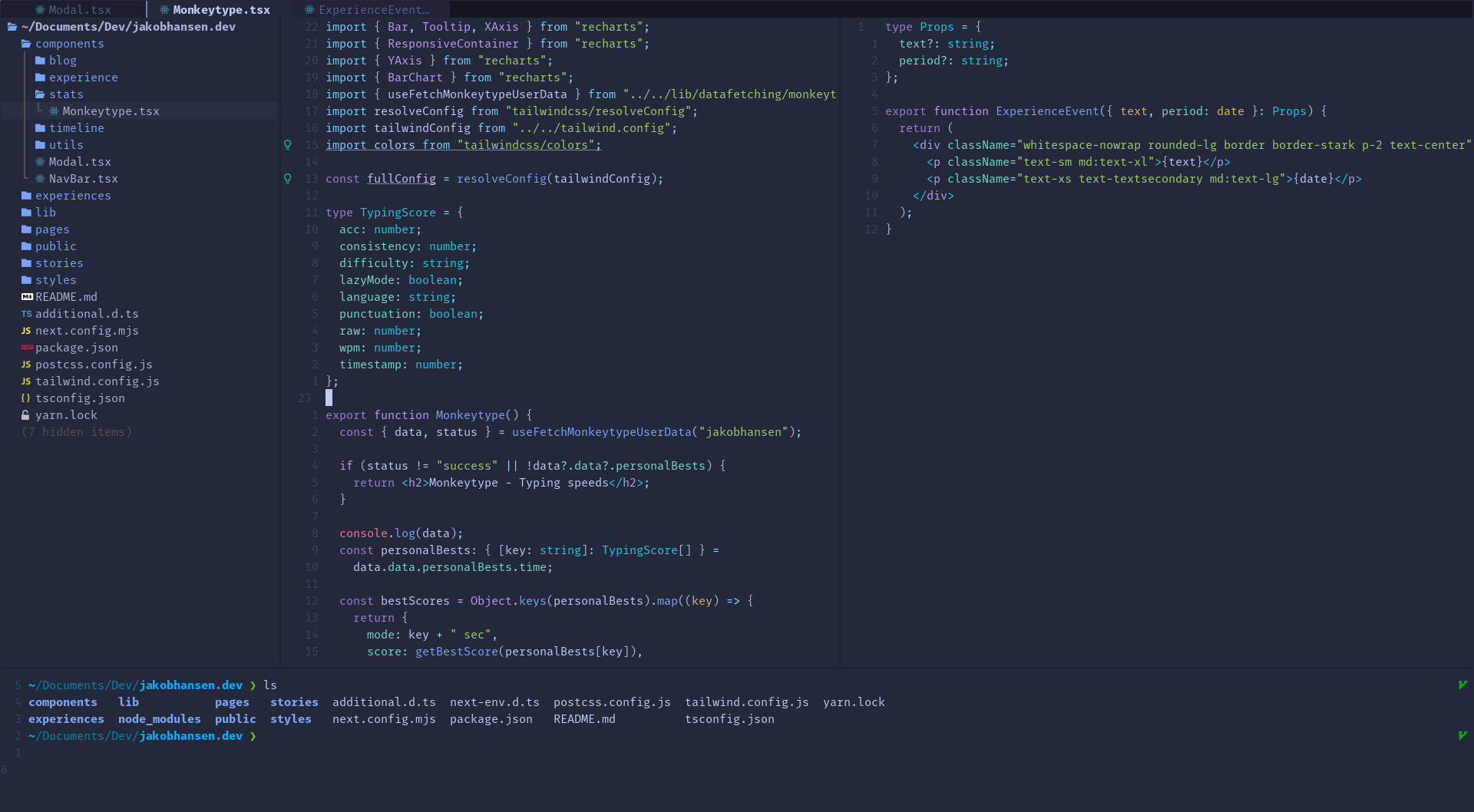1474x812 pixels.
Task: Click 'node_modules' in terminal output
Action: coord(160,719)
